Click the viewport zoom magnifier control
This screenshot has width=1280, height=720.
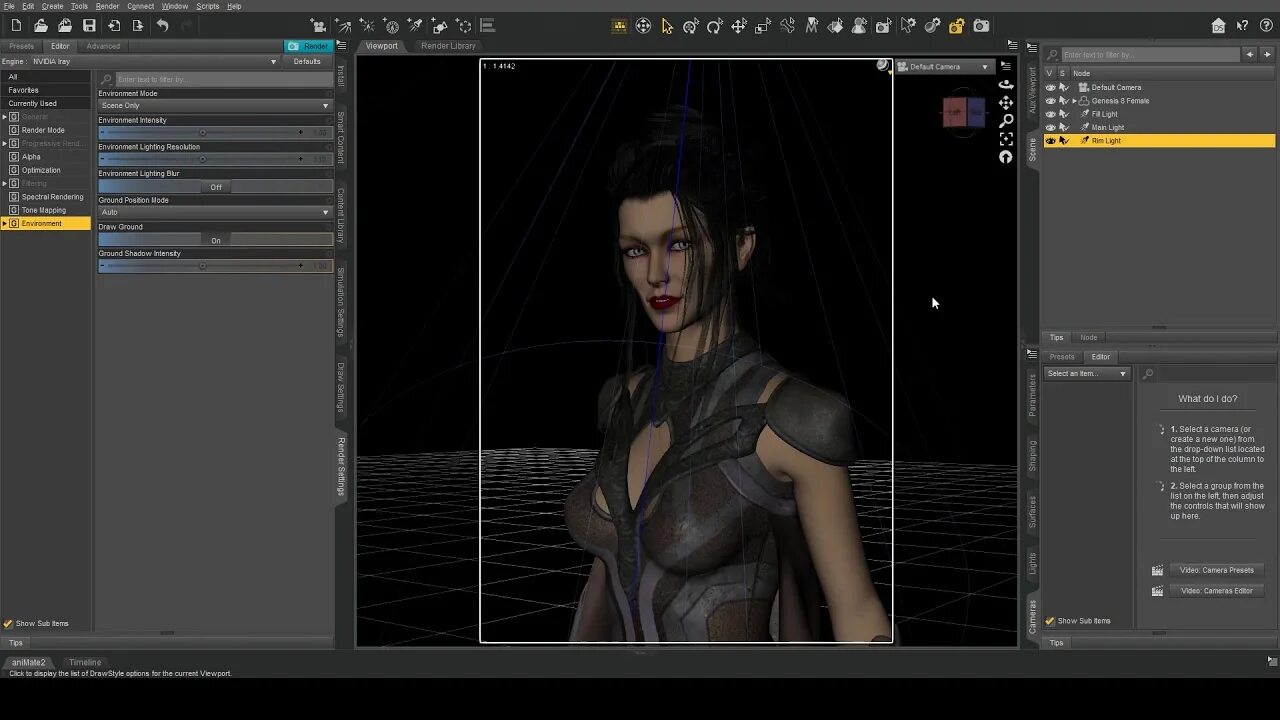coord(1006,121)
